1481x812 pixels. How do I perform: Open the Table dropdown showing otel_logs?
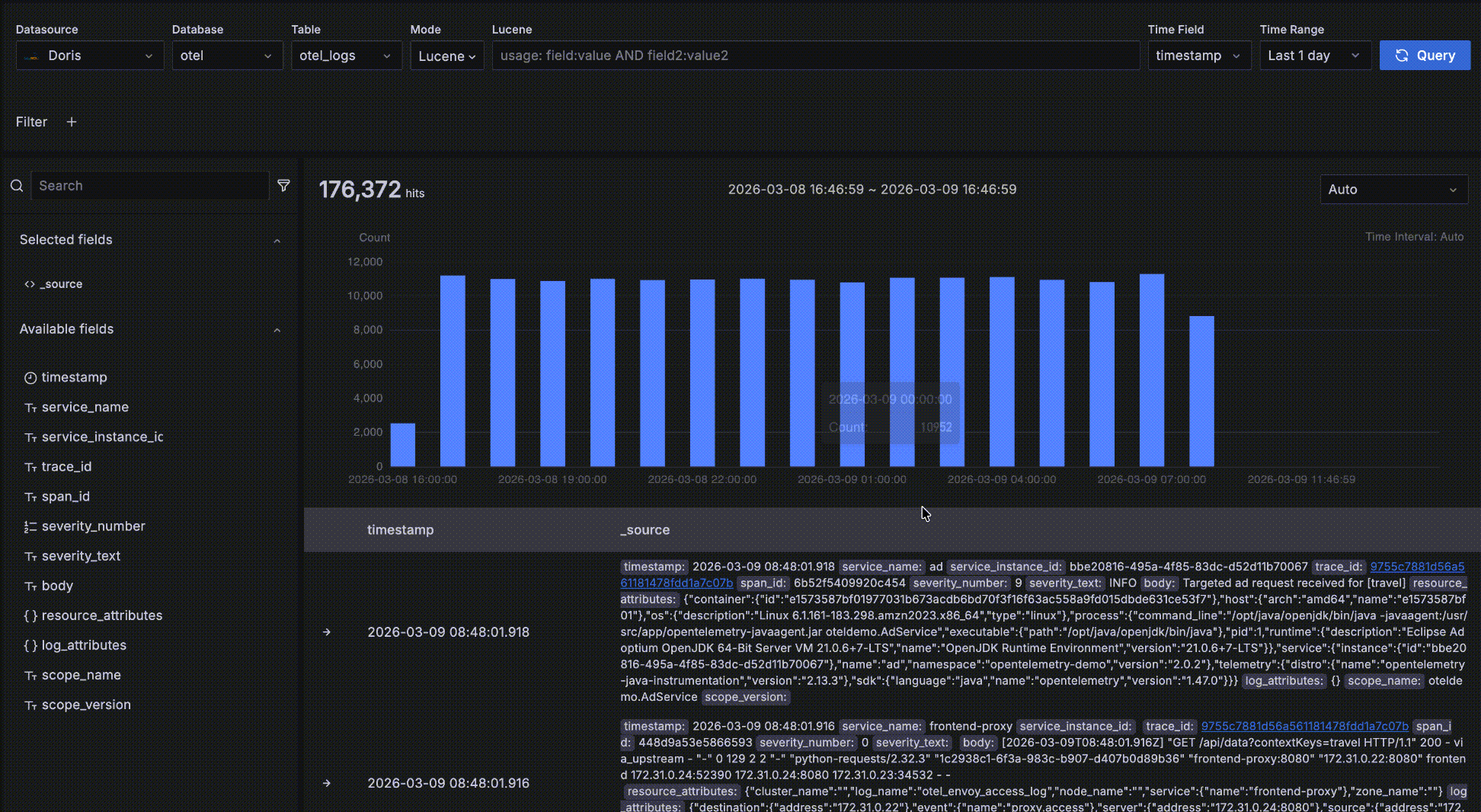pos(346,56)
